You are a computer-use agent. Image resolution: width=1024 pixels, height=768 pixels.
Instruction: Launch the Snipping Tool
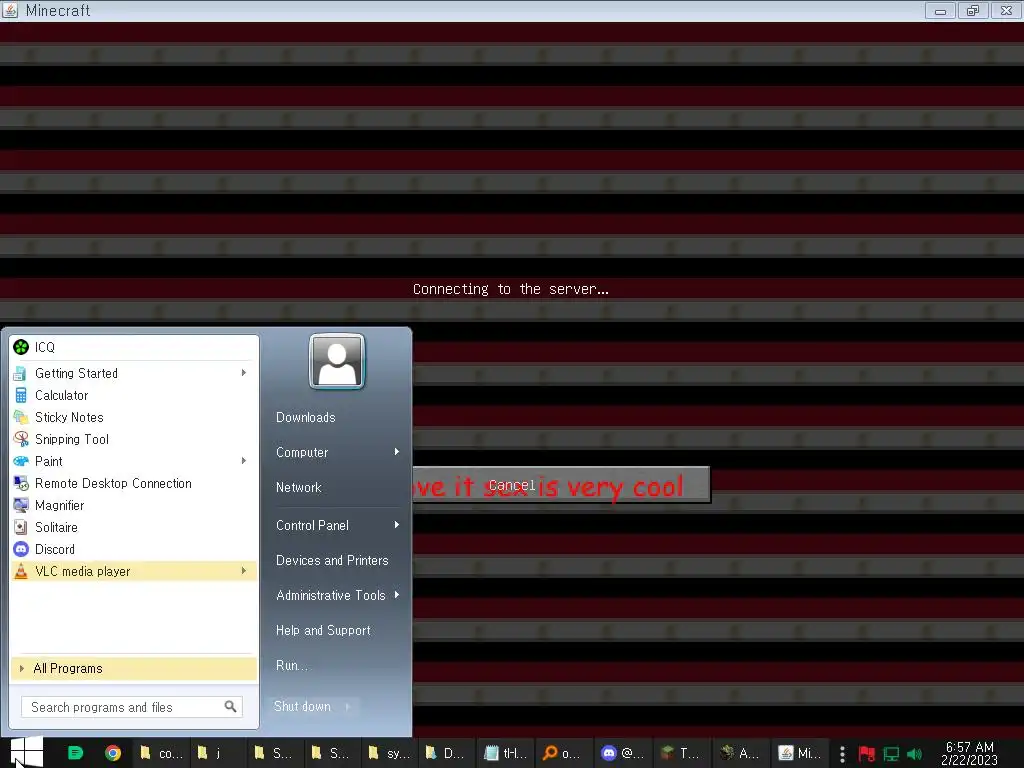click(134, 440)
